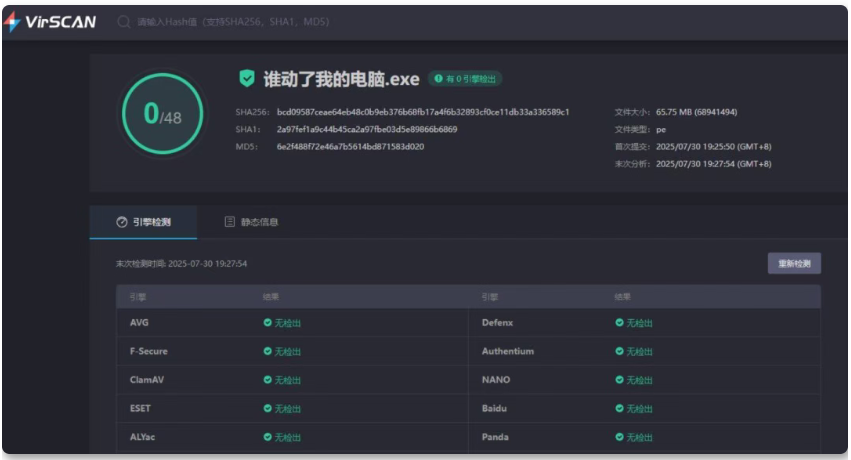The width and height of the screenshot is (851, 460).
Task: Click the green check icon in the NANO row
Action: 619,380
